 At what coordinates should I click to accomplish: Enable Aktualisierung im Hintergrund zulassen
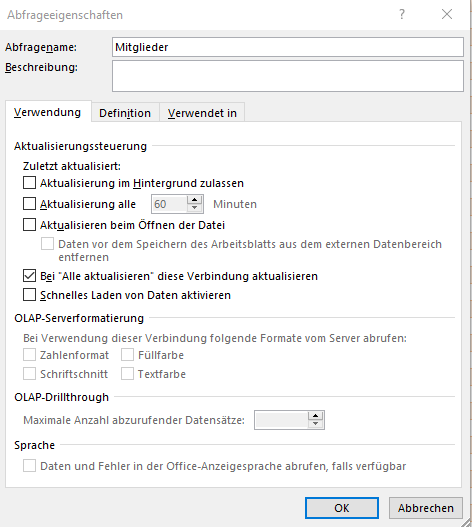pyautogui.click(x=29, y=183)
